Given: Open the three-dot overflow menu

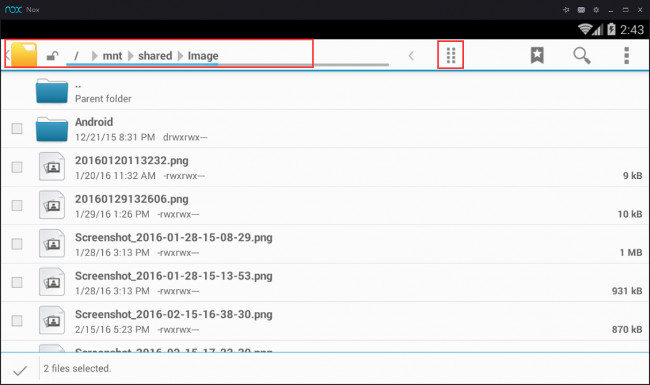Looking at the screenshot, I should tap(626, 56).
